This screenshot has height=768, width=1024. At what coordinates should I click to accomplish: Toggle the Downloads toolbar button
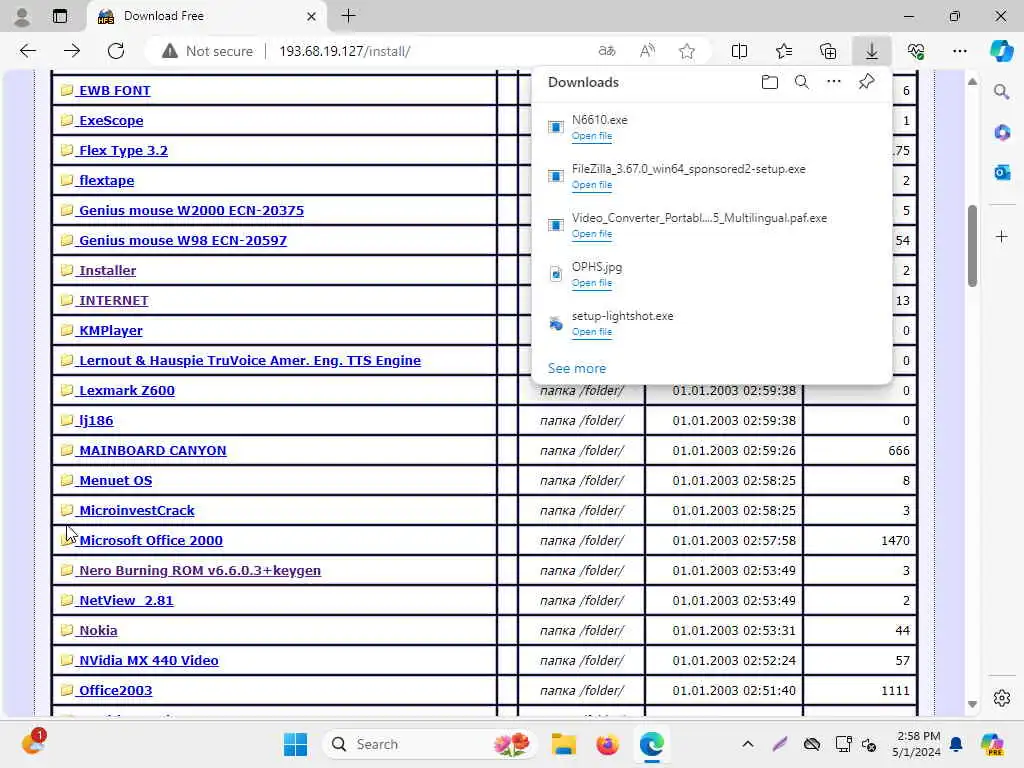[x=872, y=51]
